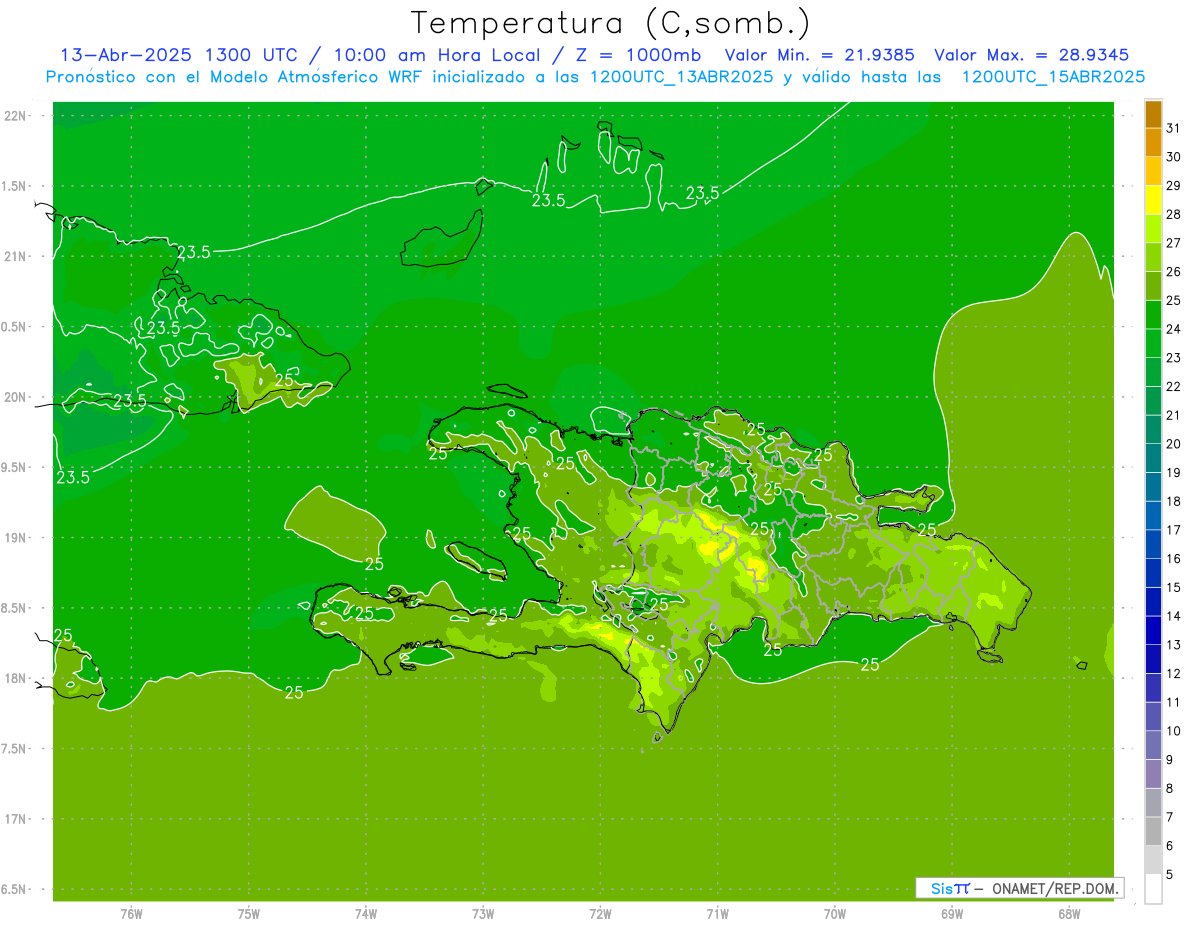This screenshot has height=927, width=1200.
Task: Click the '72W' longitude label
Action: coord(600,914)
